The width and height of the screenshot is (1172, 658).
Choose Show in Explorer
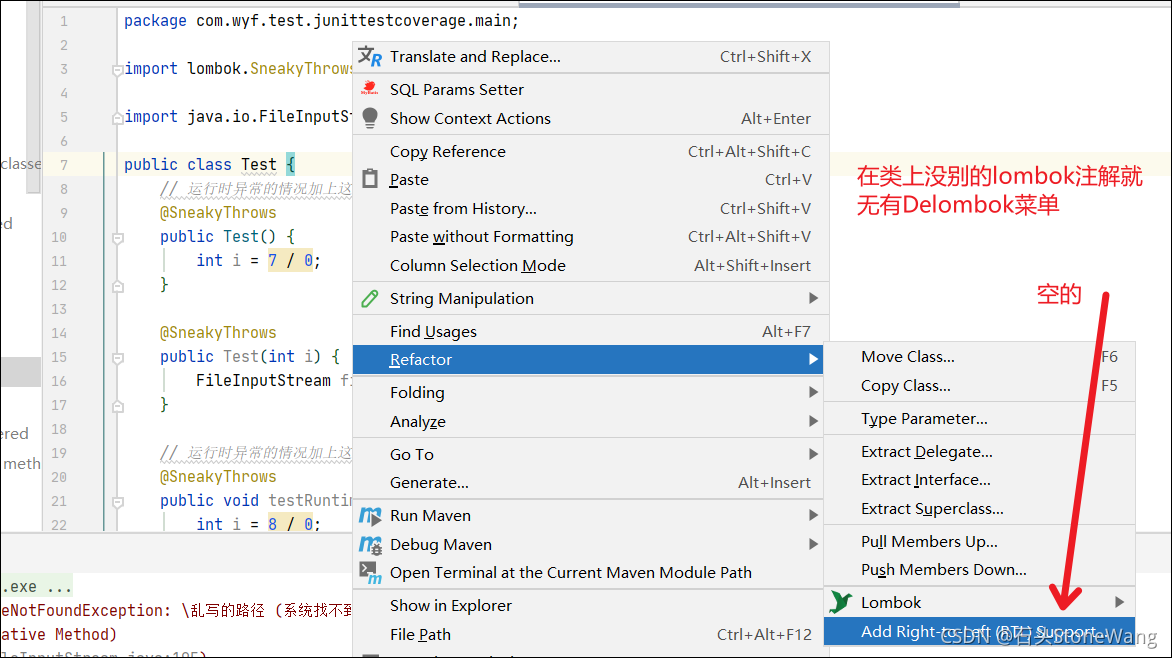click(x=587, y=606)
